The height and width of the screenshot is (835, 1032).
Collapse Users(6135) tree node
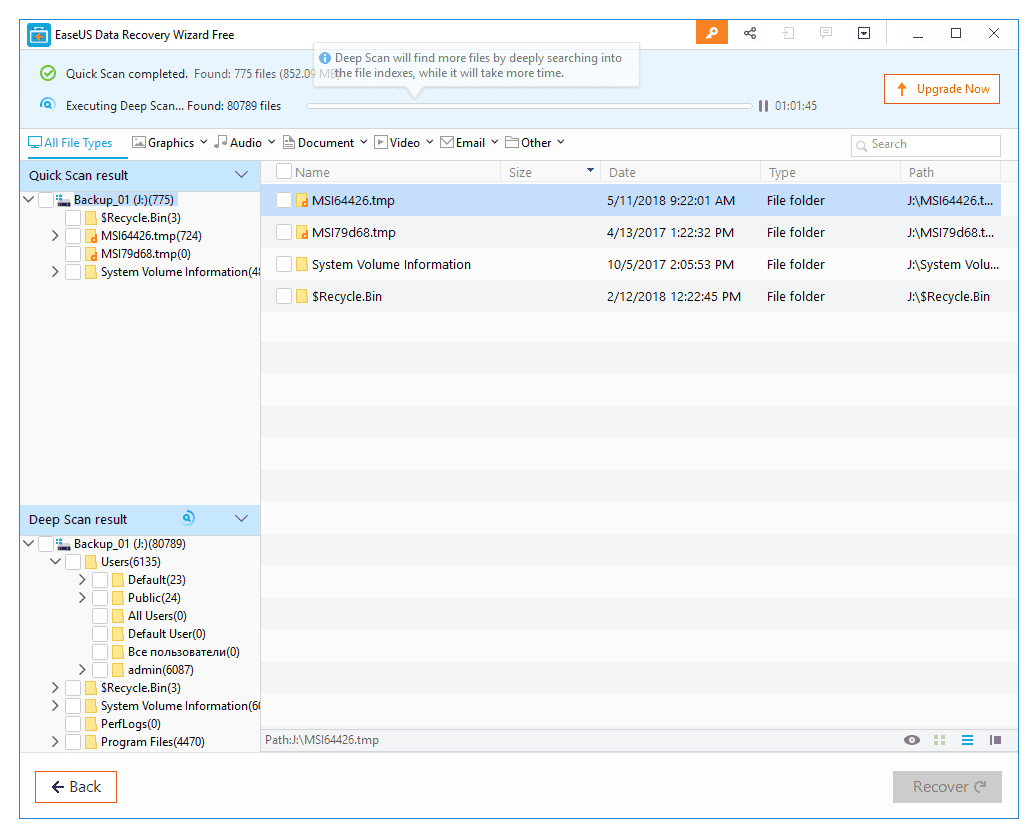(x=55, y=562)
